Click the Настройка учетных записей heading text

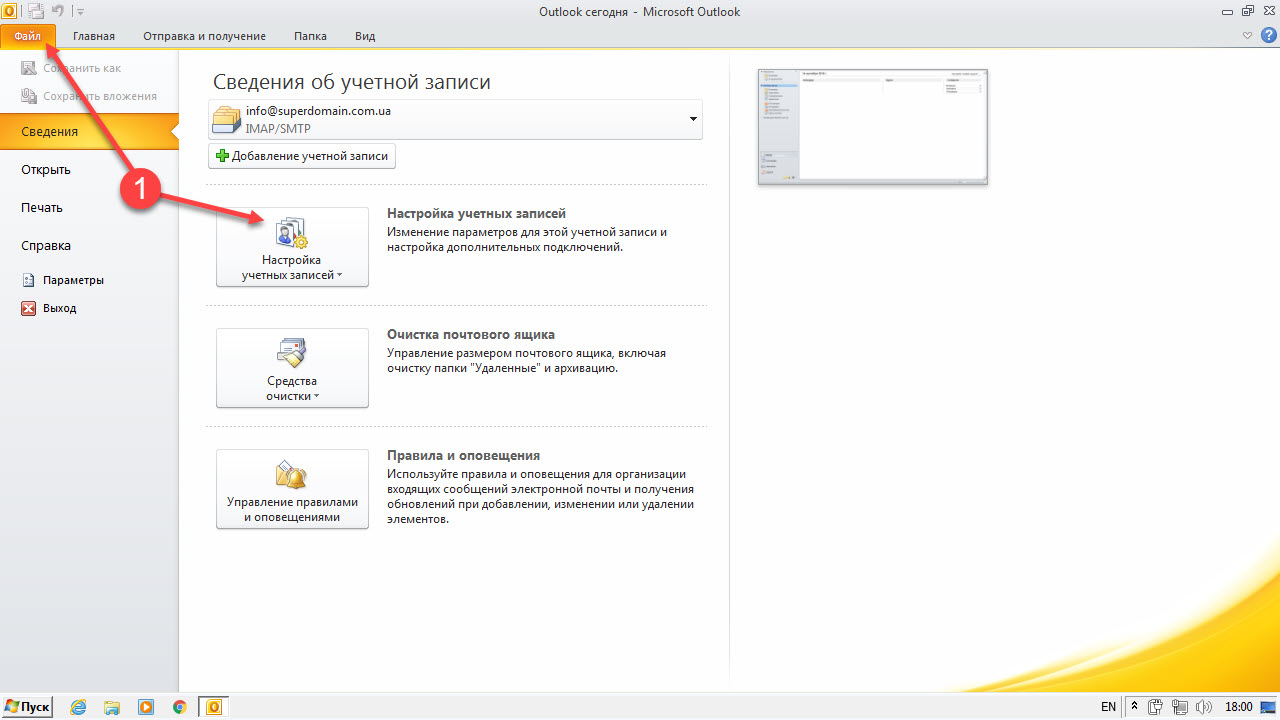[x=476, y=213]
